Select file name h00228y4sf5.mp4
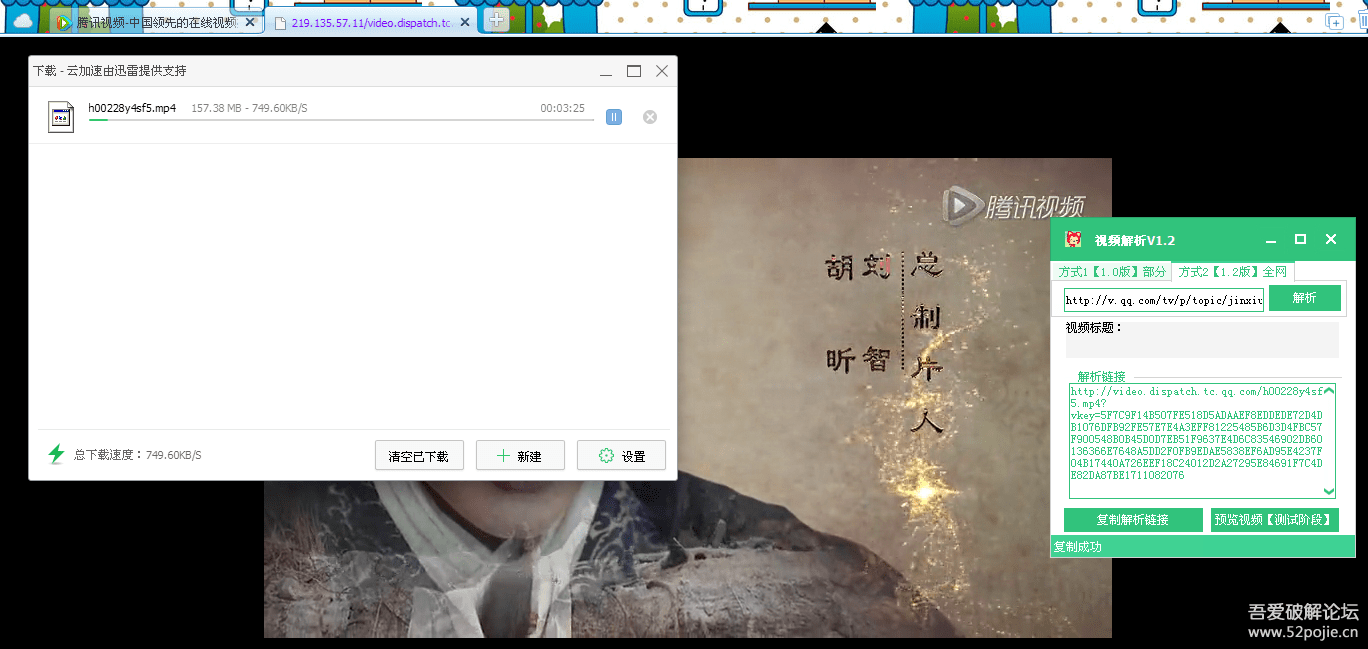The width and height of the screenshot is (1368, 649). coord(132,108)
